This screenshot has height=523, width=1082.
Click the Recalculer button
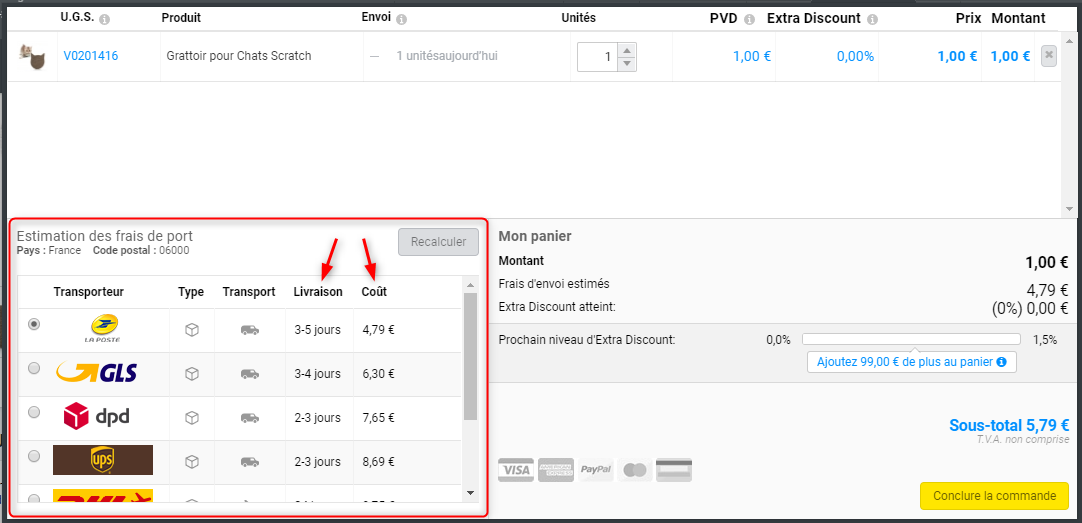[438, 242]
